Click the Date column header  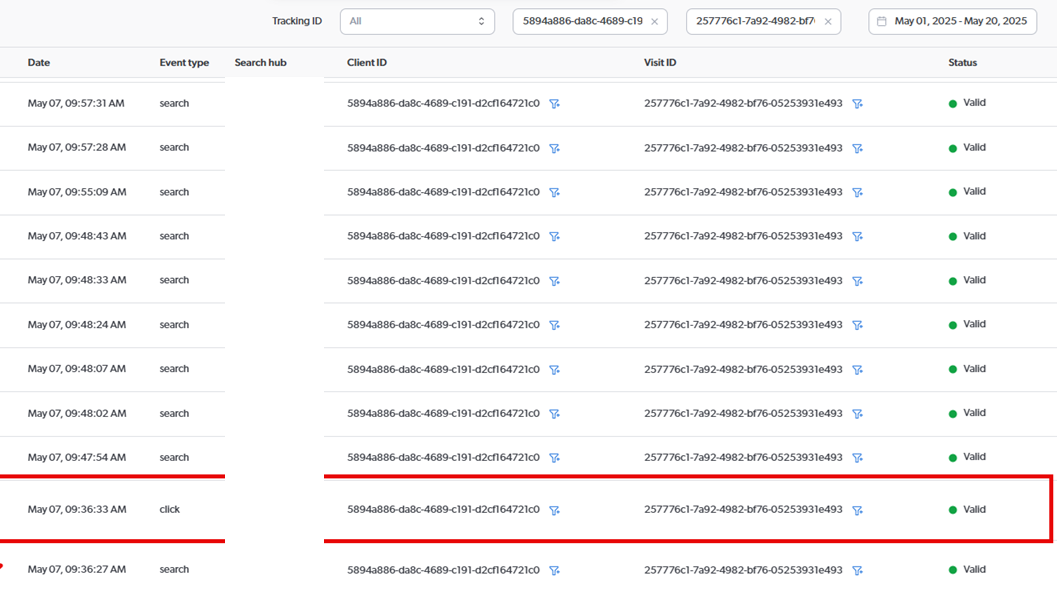[x=39, y=63]
